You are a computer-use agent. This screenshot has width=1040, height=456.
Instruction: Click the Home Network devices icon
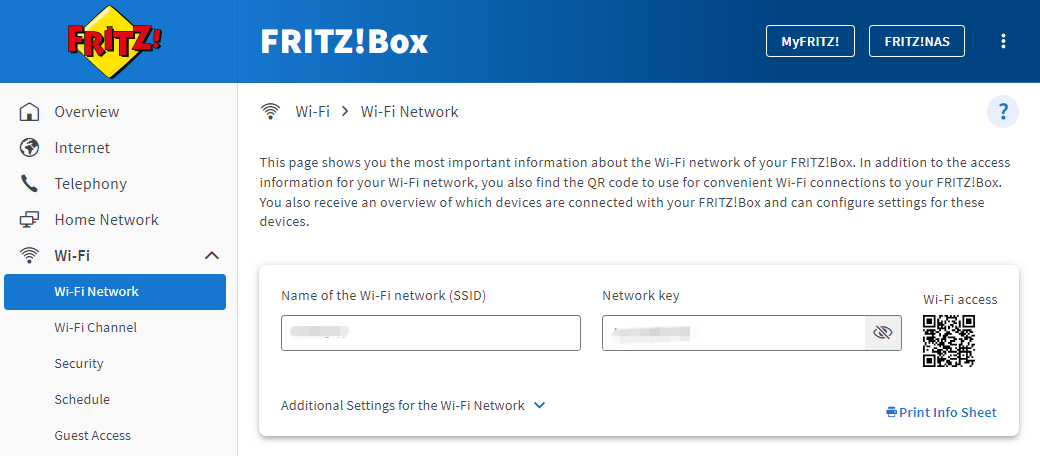(x=30, y=220)
